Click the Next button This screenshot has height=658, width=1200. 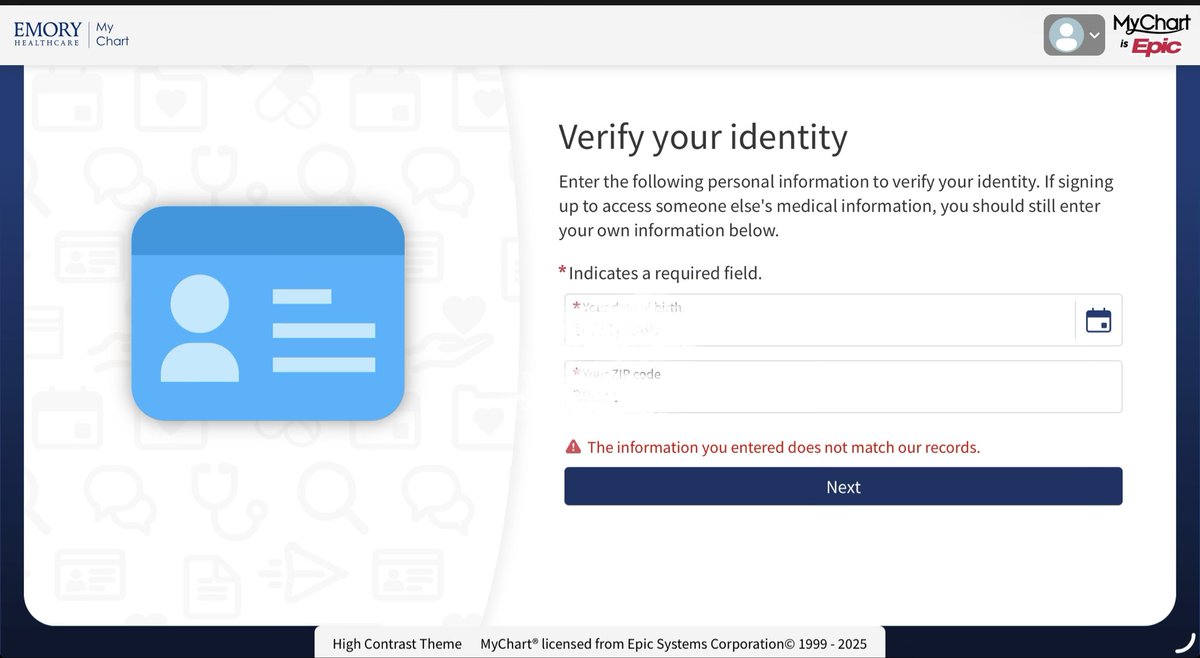[843, 487]
